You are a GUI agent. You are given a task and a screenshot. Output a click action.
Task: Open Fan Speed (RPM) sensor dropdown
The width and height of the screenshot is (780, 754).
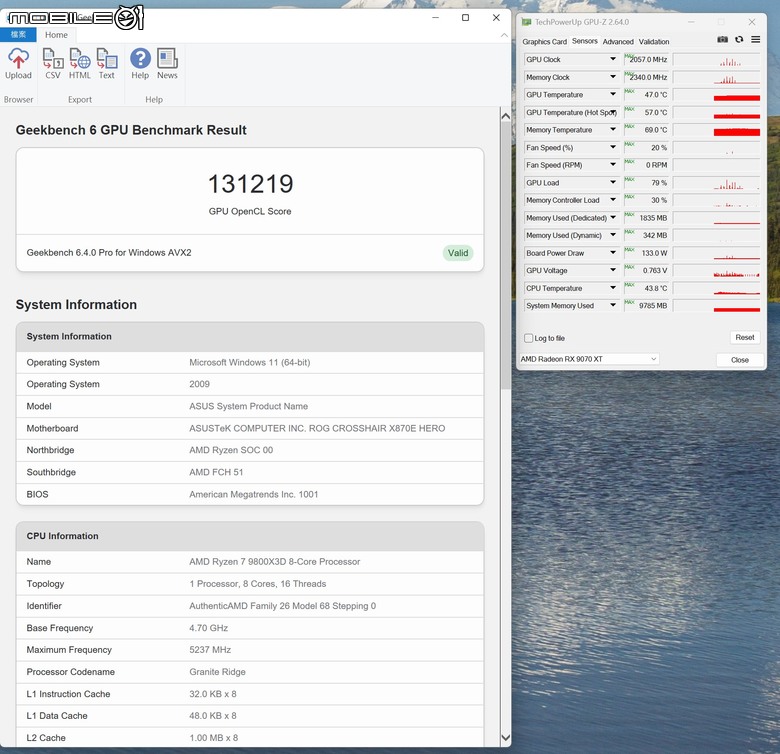click(x=613, y=165)
